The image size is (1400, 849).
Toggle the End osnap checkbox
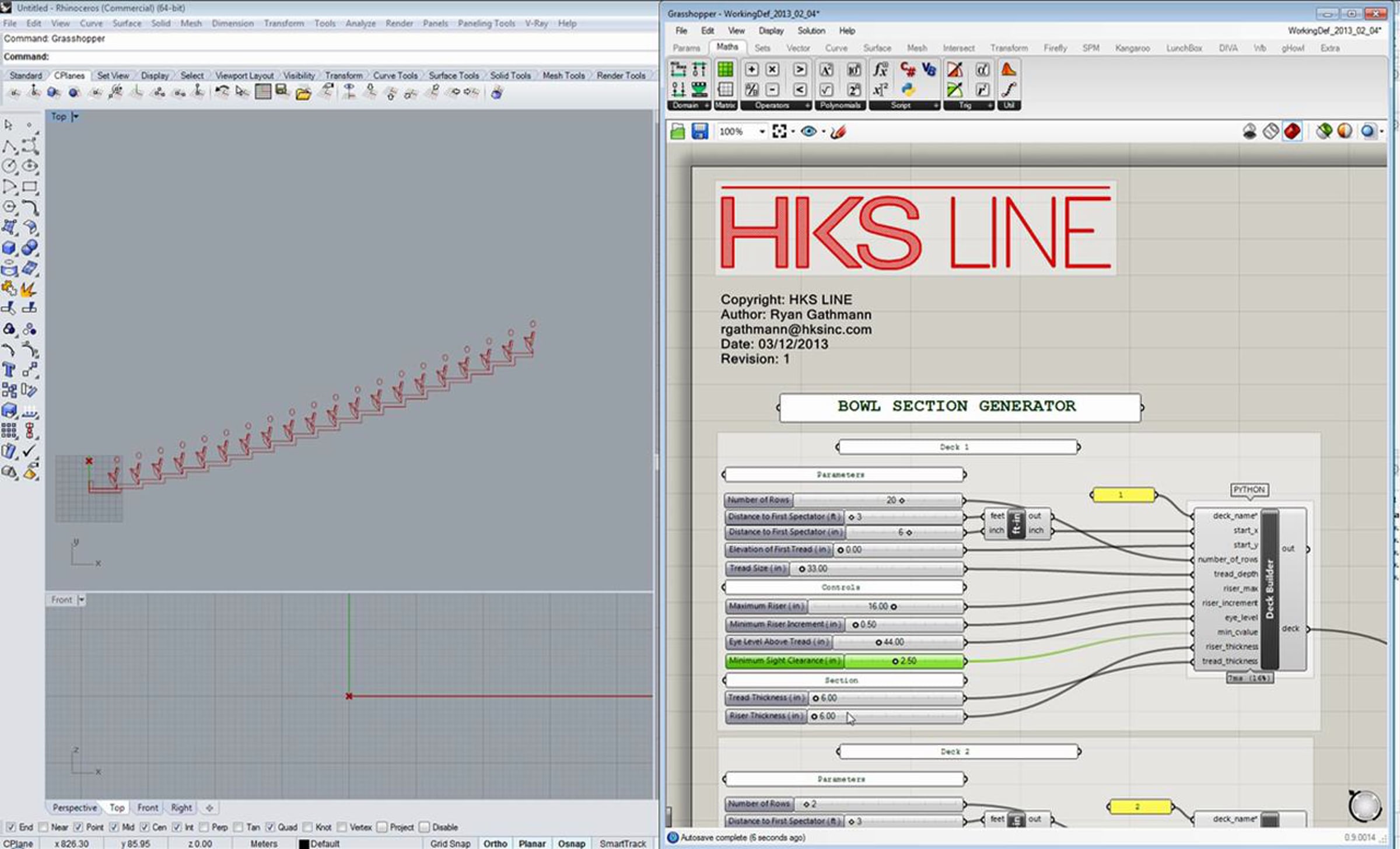point(10,827)
